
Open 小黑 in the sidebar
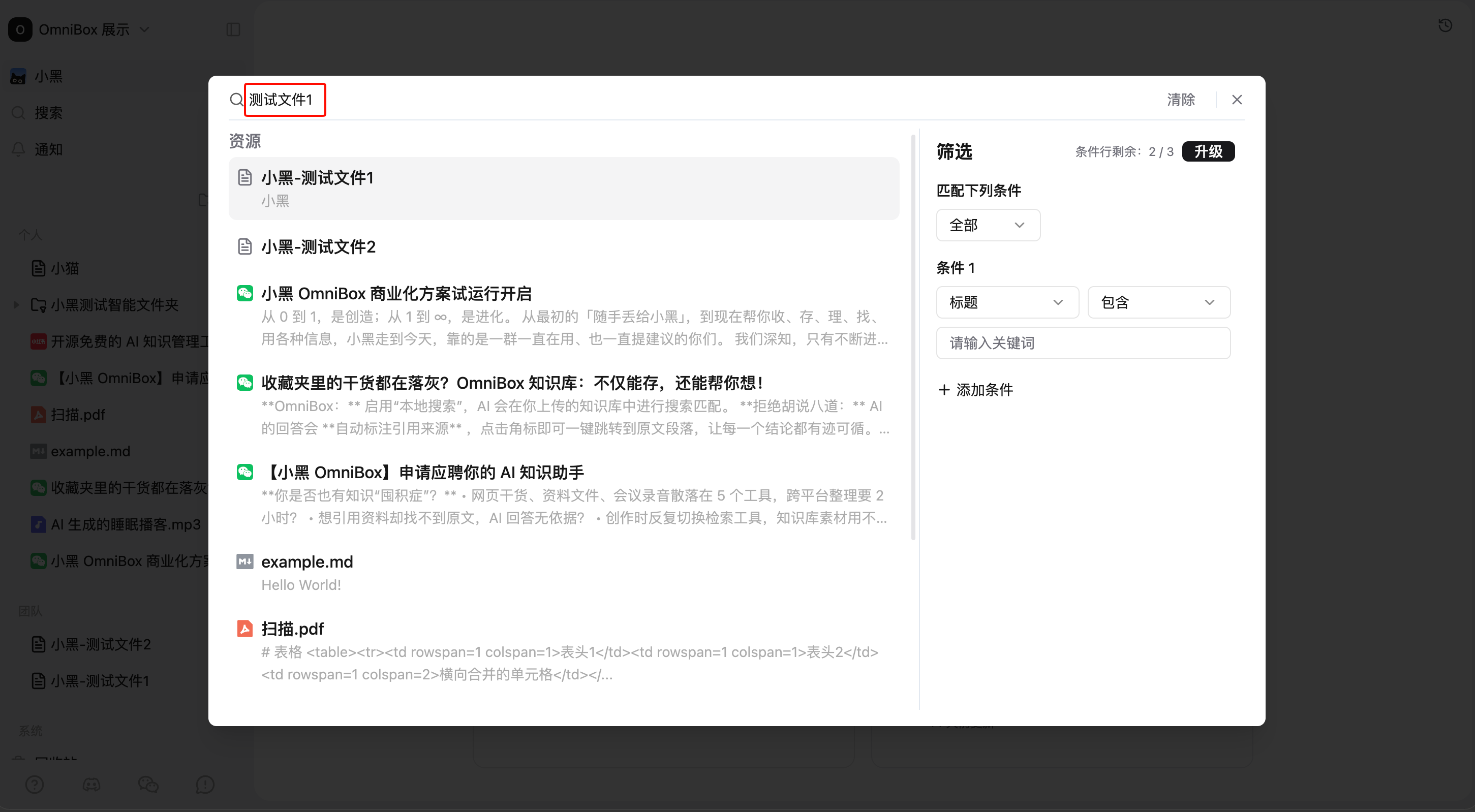click(49, 76)
